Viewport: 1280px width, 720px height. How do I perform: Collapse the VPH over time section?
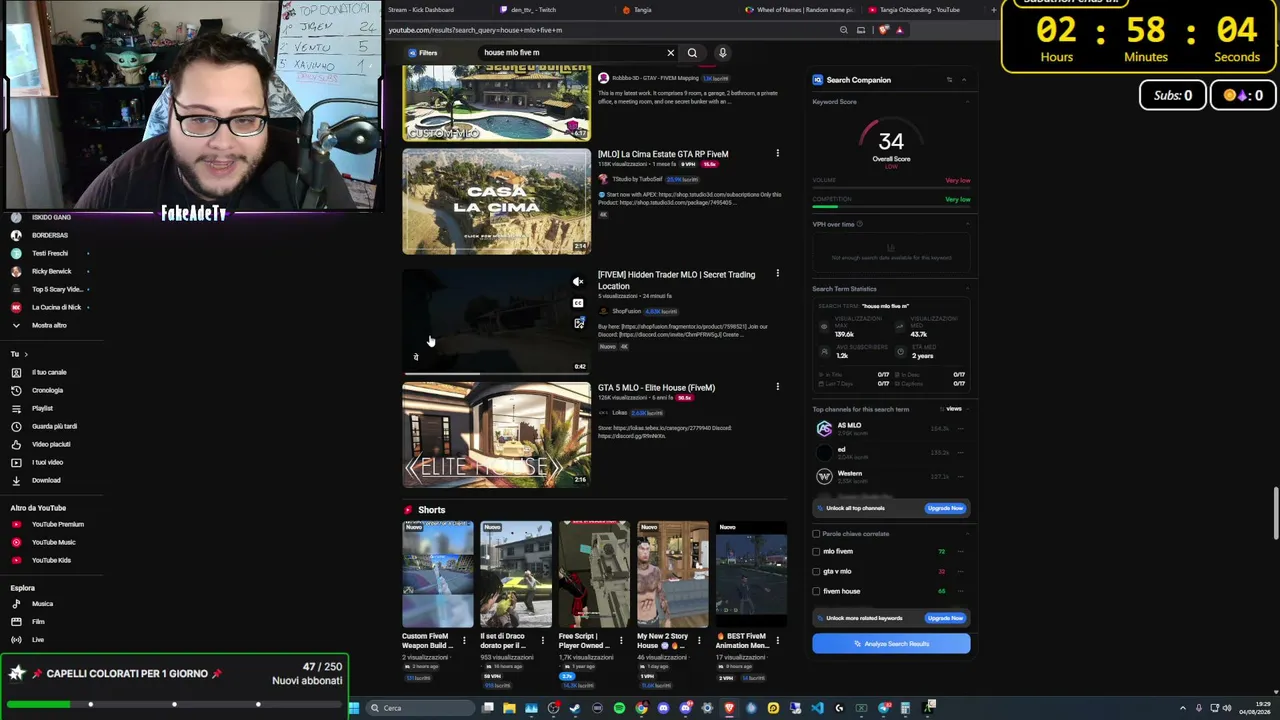coord(968,224)
